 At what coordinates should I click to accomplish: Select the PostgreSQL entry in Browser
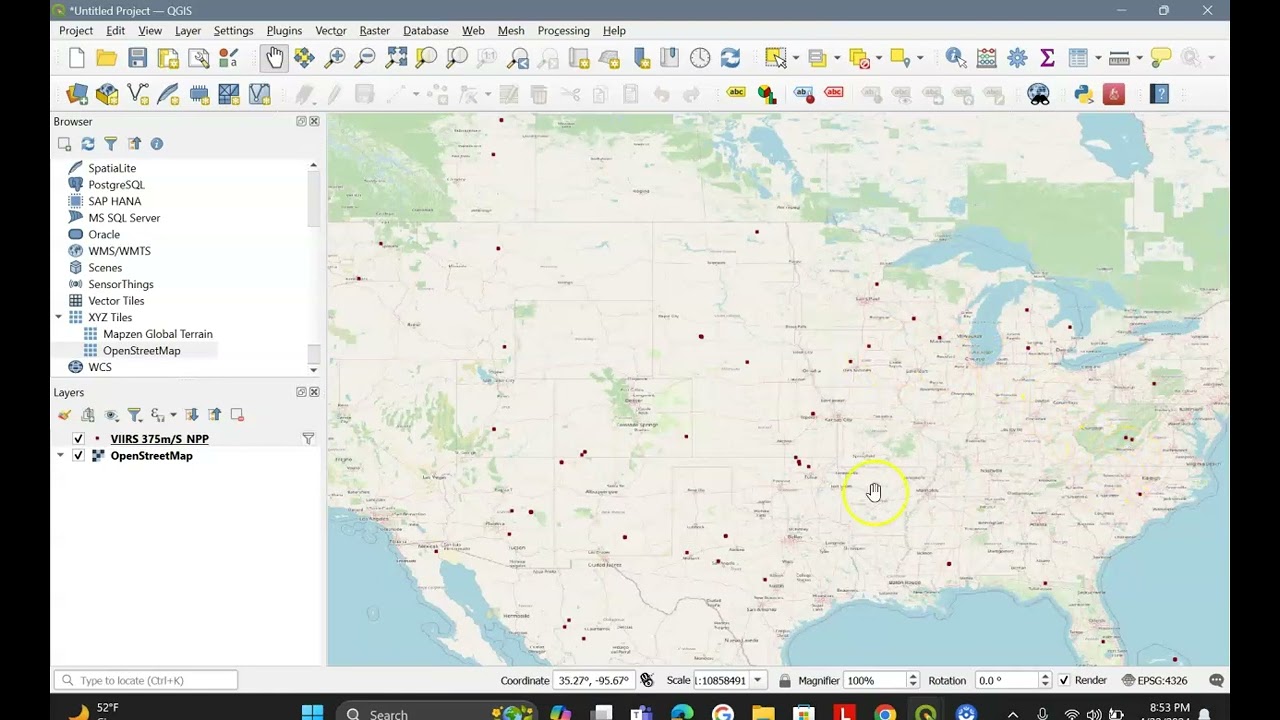click(x=116, y=185)
